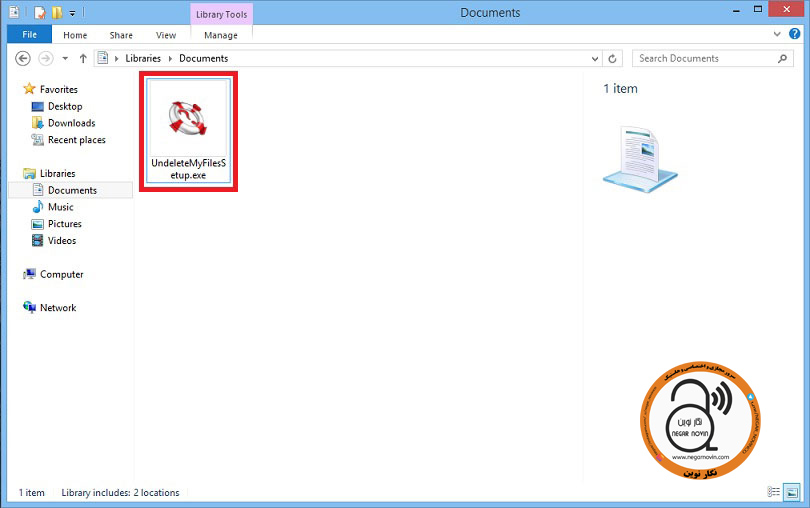
Task: Click the New Folder quick access icon
Action: coord(57,12)
